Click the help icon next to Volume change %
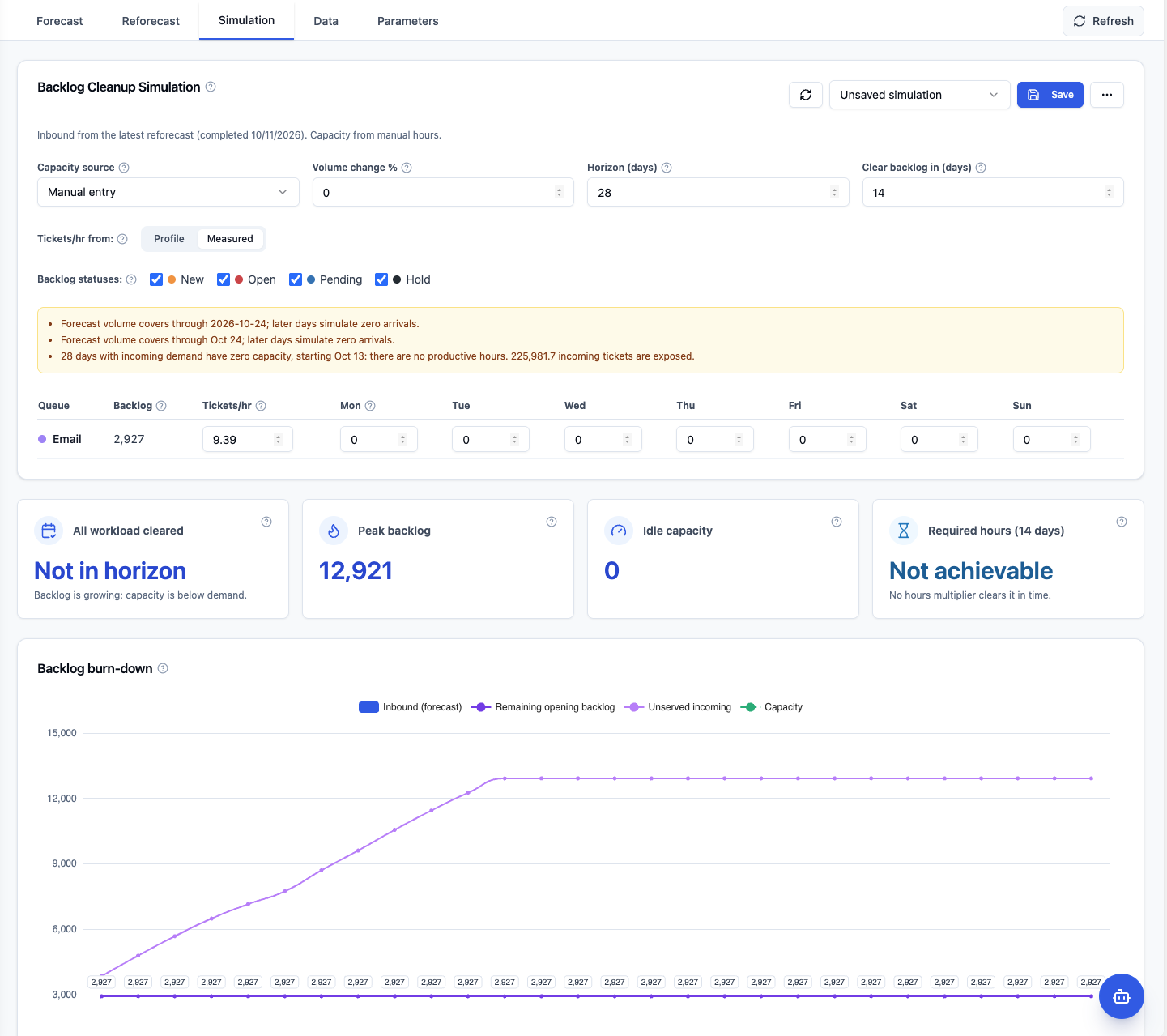1167x1036 pixels. point(407,168)
